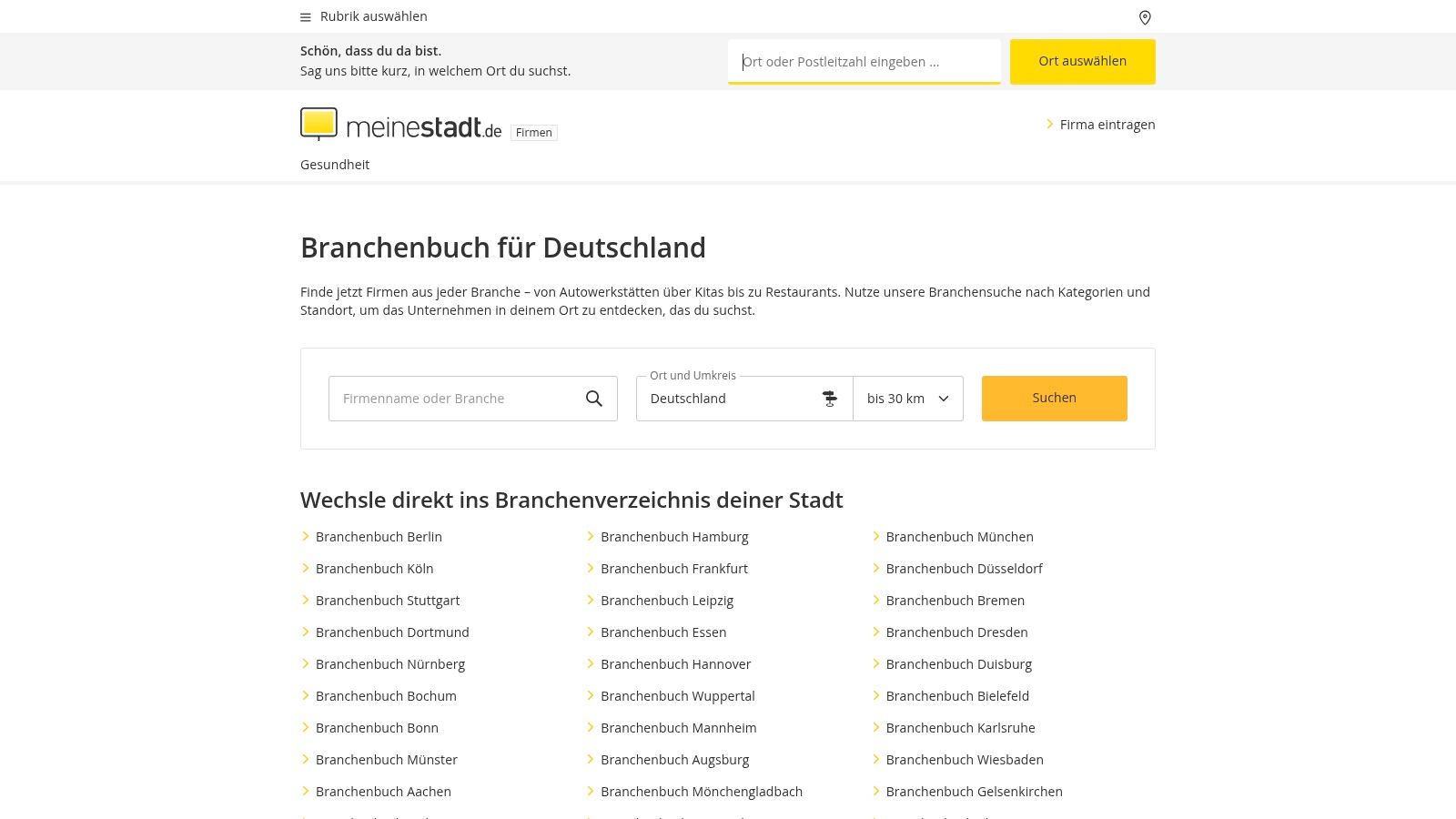The image size is (1456, 819).
Task: Select the Firmen tab label
Action: click(534, 132)
